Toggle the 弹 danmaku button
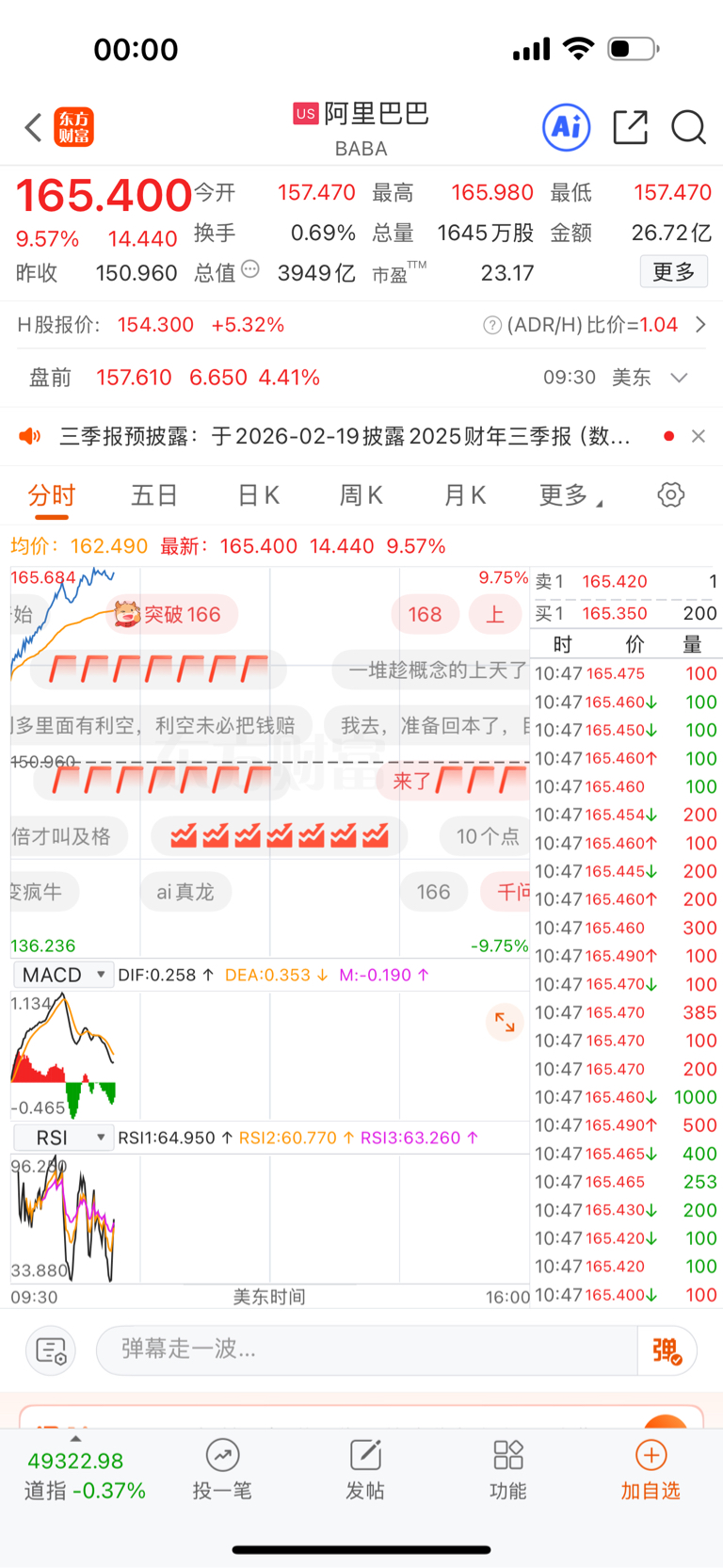The image size is (723, 1568). pyautogui.click(x=667, y=1350)
